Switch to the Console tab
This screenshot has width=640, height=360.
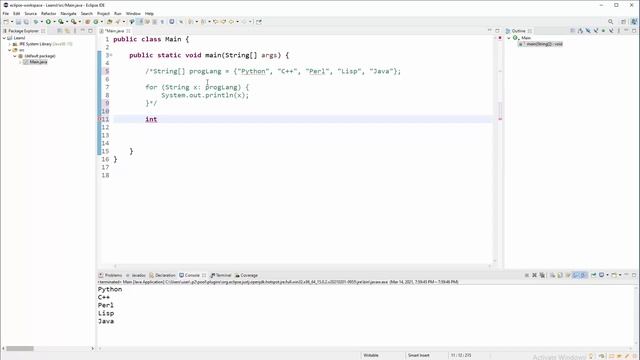pyautogui.click(x=192, y=276)
